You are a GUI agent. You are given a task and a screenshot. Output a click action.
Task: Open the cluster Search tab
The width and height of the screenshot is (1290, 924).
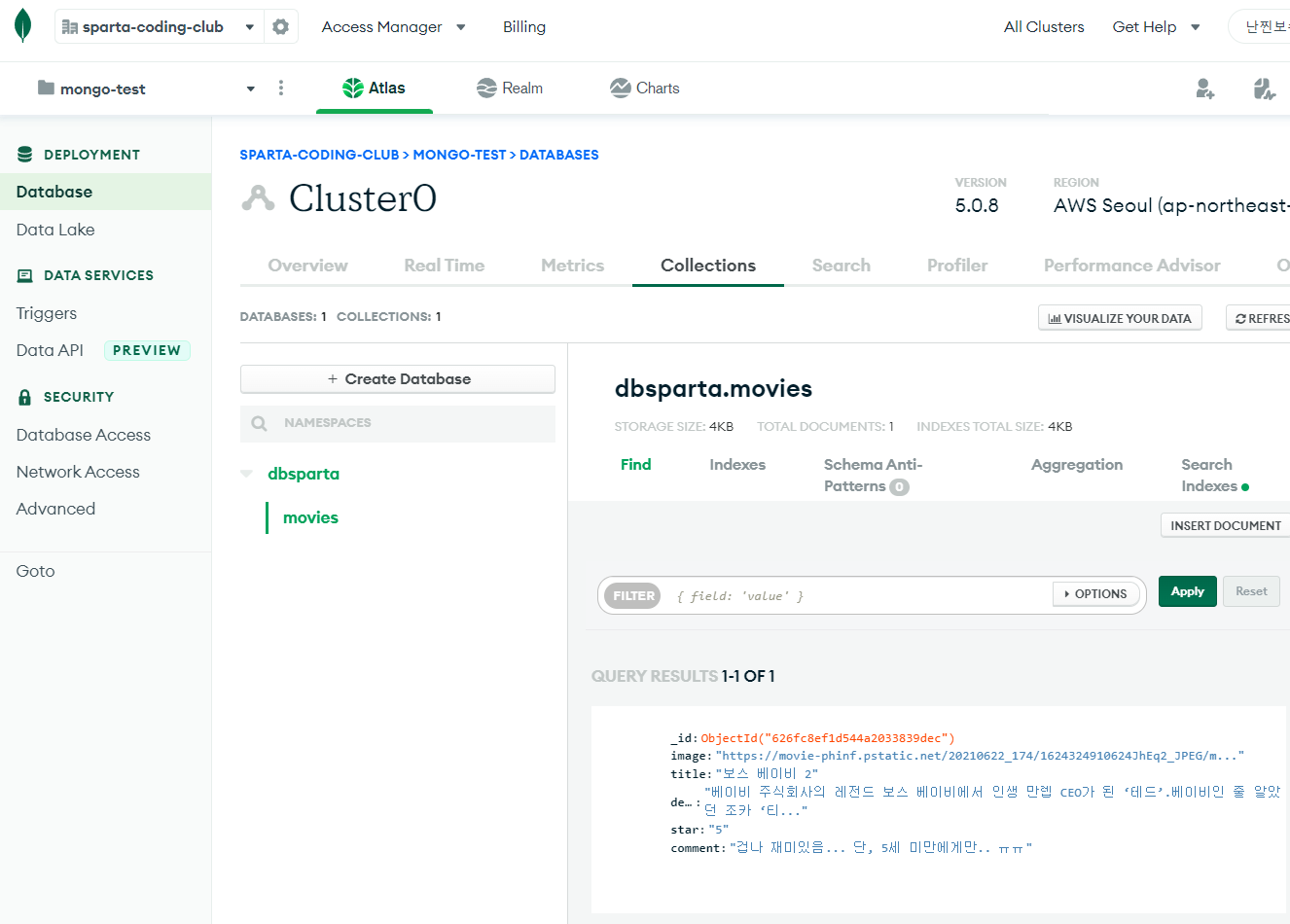842,266
